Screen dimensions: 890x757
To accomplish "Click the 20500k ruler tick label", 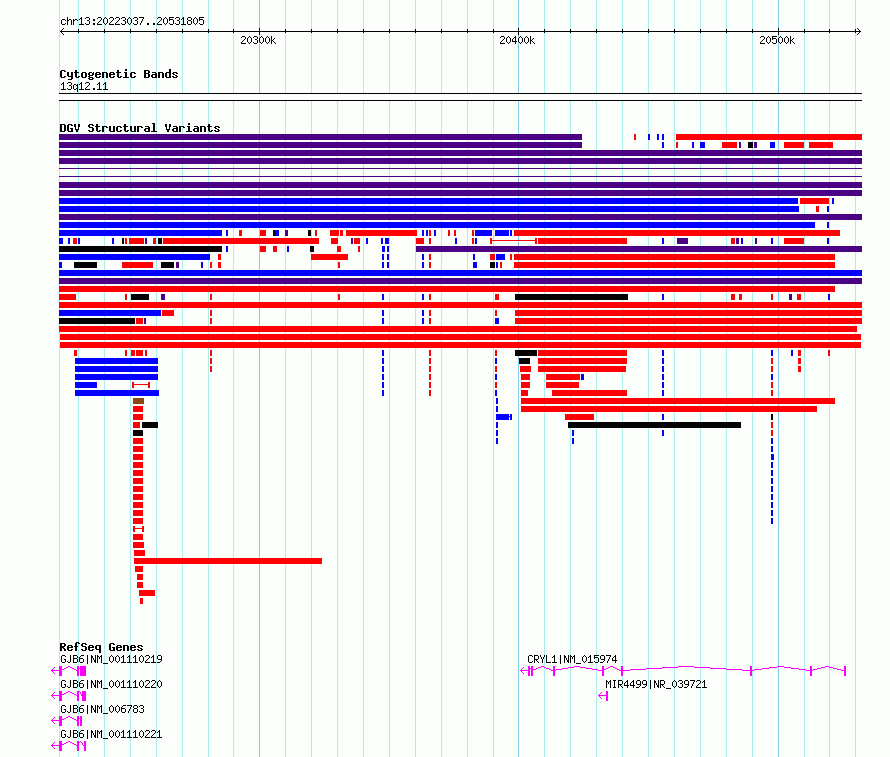I will pyautogui.click(x=777, y=40).
